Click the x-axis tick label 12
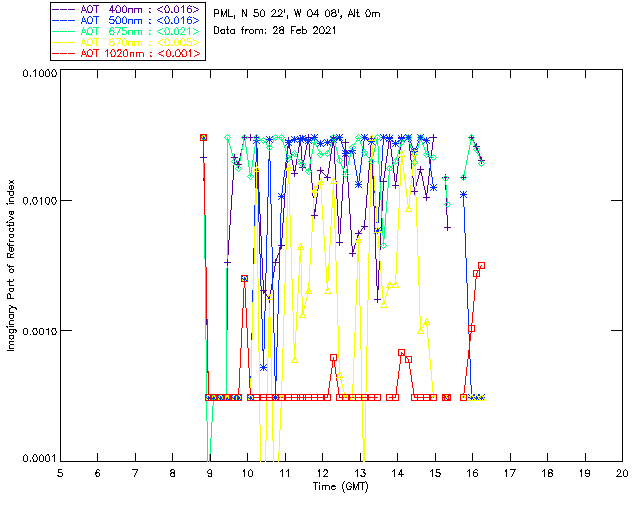640x512 pixels. coord(322,472)
